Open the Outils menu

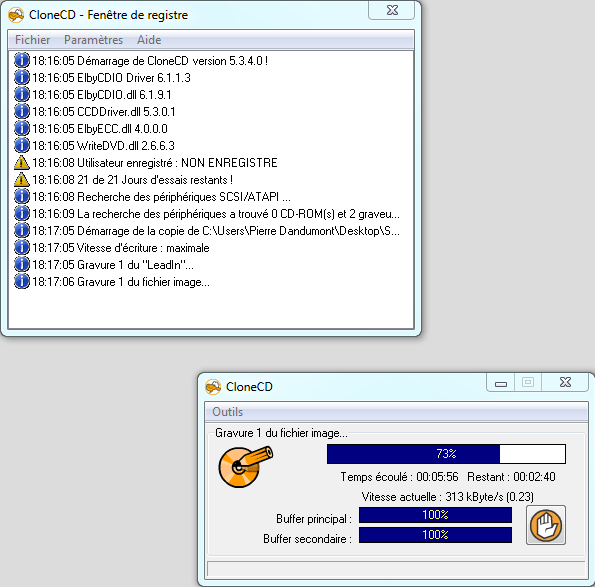(228, 412)
